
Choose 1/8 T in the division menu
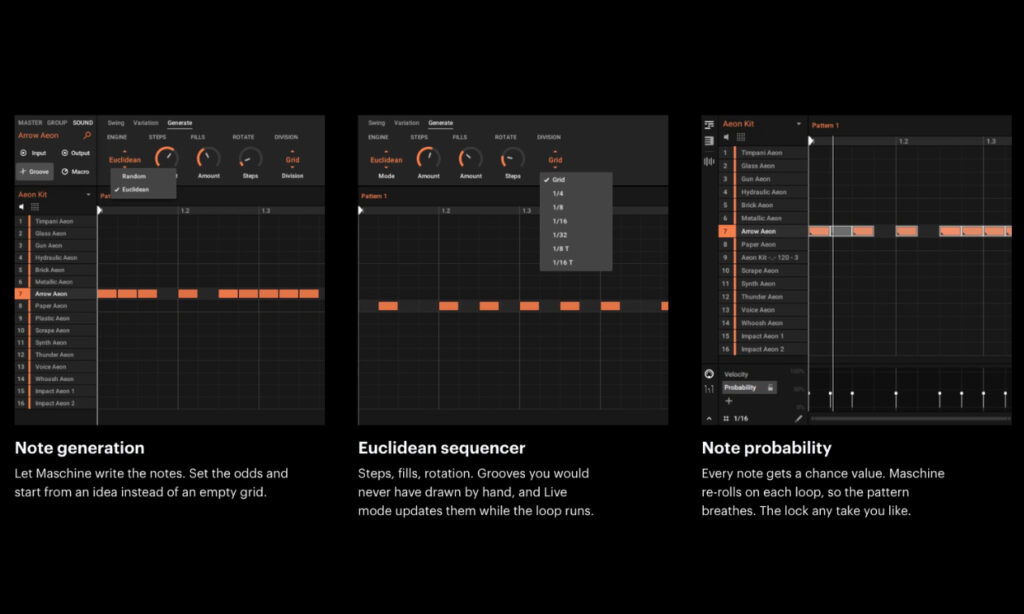[x=576, y=249]
